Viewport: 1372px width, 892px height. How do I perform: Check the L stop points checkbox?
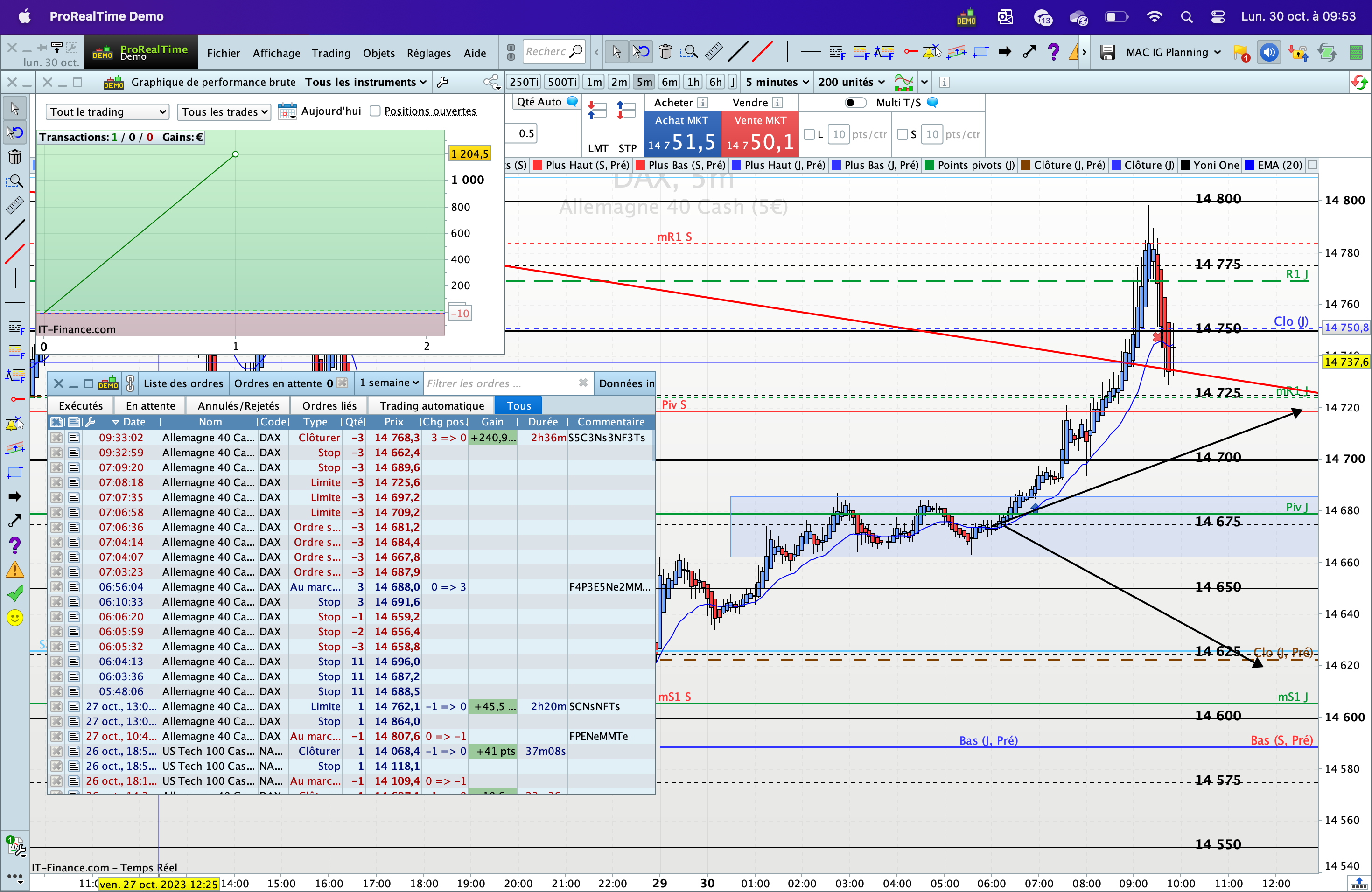pyautogui.click(x=809, y=134)
